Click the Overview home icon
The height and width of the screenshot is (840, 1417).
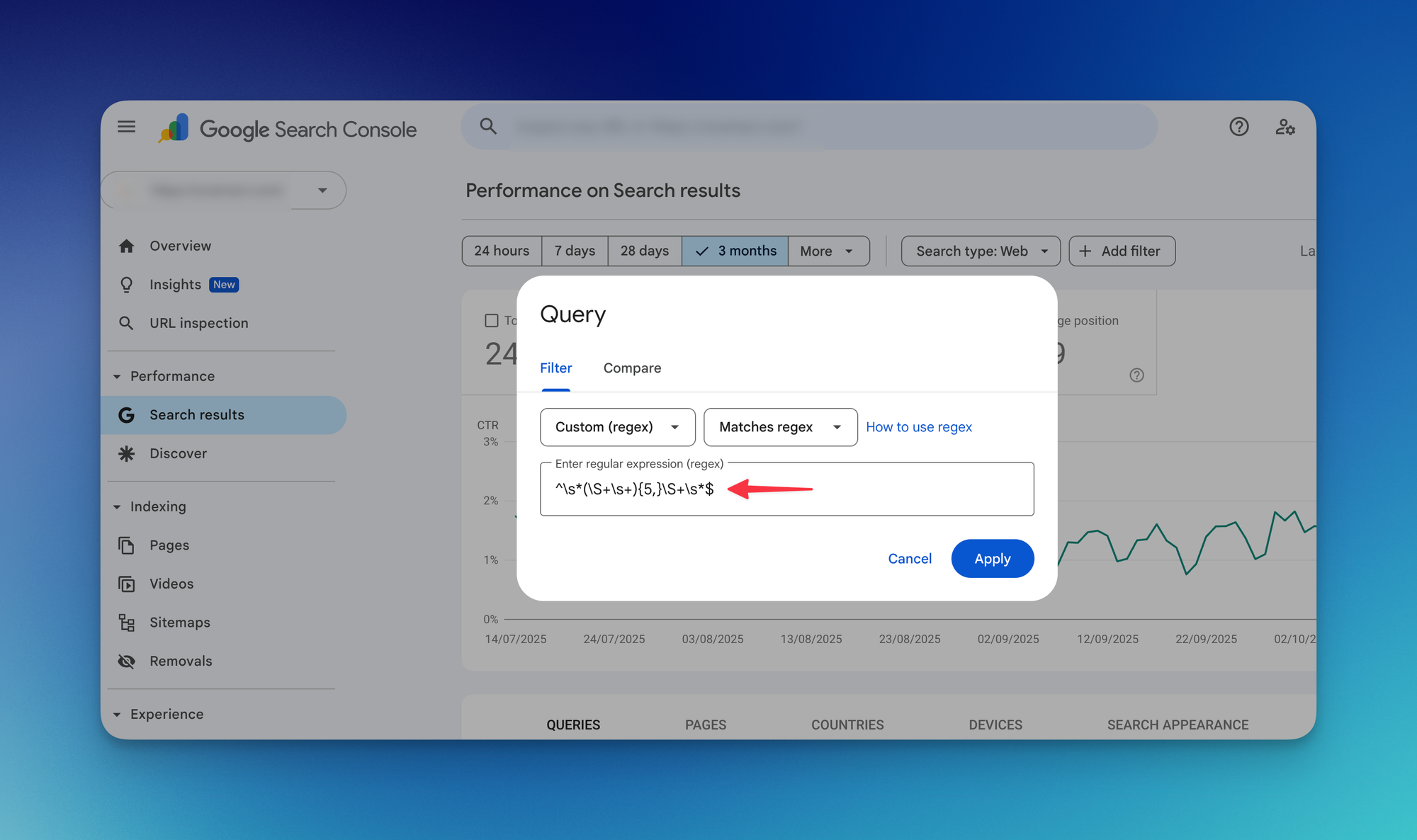[127, 246]
